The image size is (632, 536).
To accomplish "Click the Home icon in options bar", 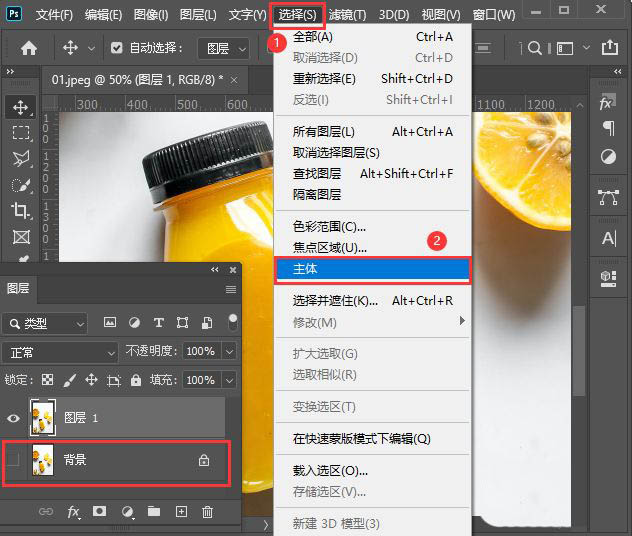I will (29, 48).
